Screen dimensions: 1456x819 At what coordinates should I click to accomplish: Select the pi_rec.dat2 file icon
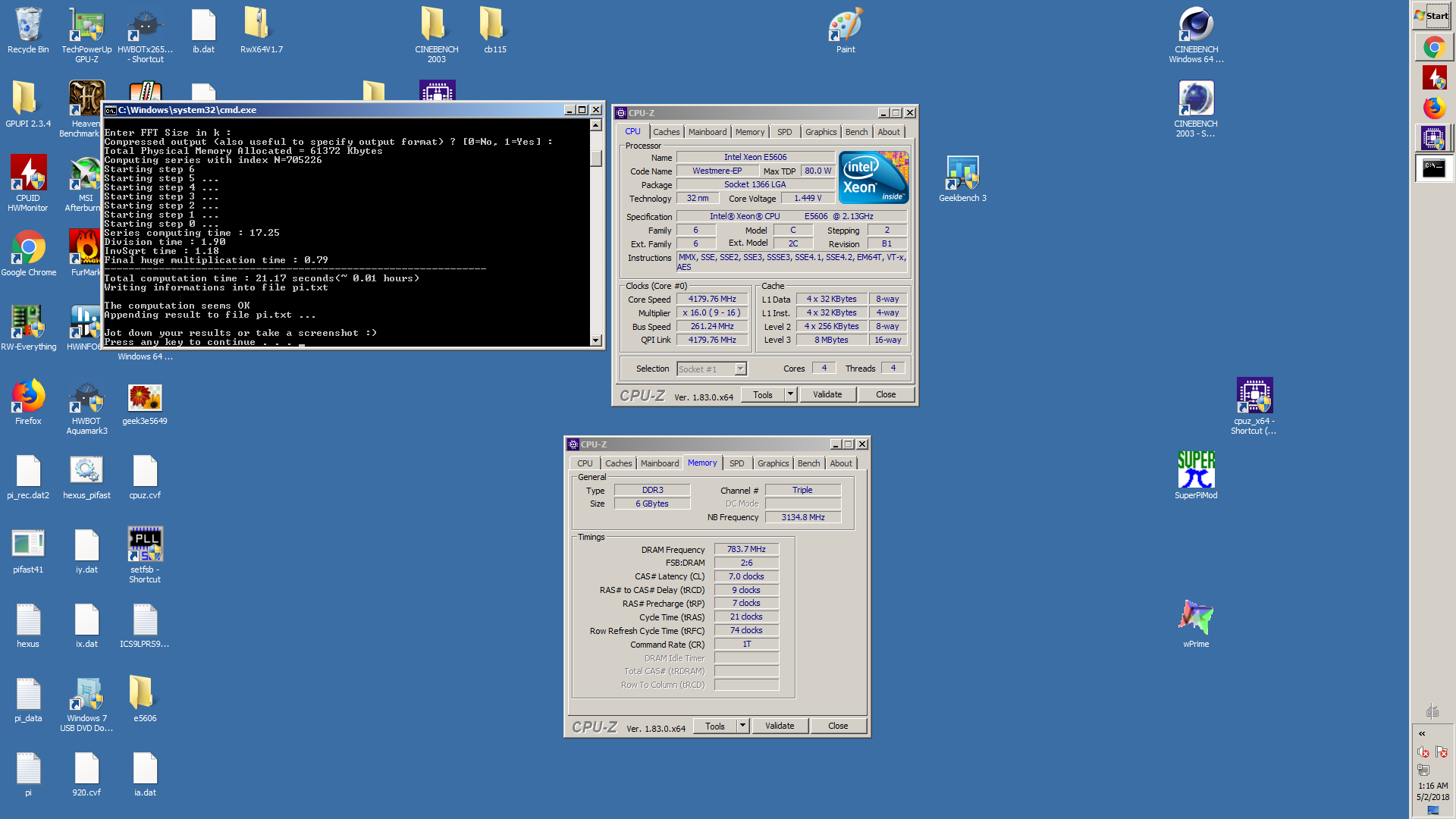point(28,476)
